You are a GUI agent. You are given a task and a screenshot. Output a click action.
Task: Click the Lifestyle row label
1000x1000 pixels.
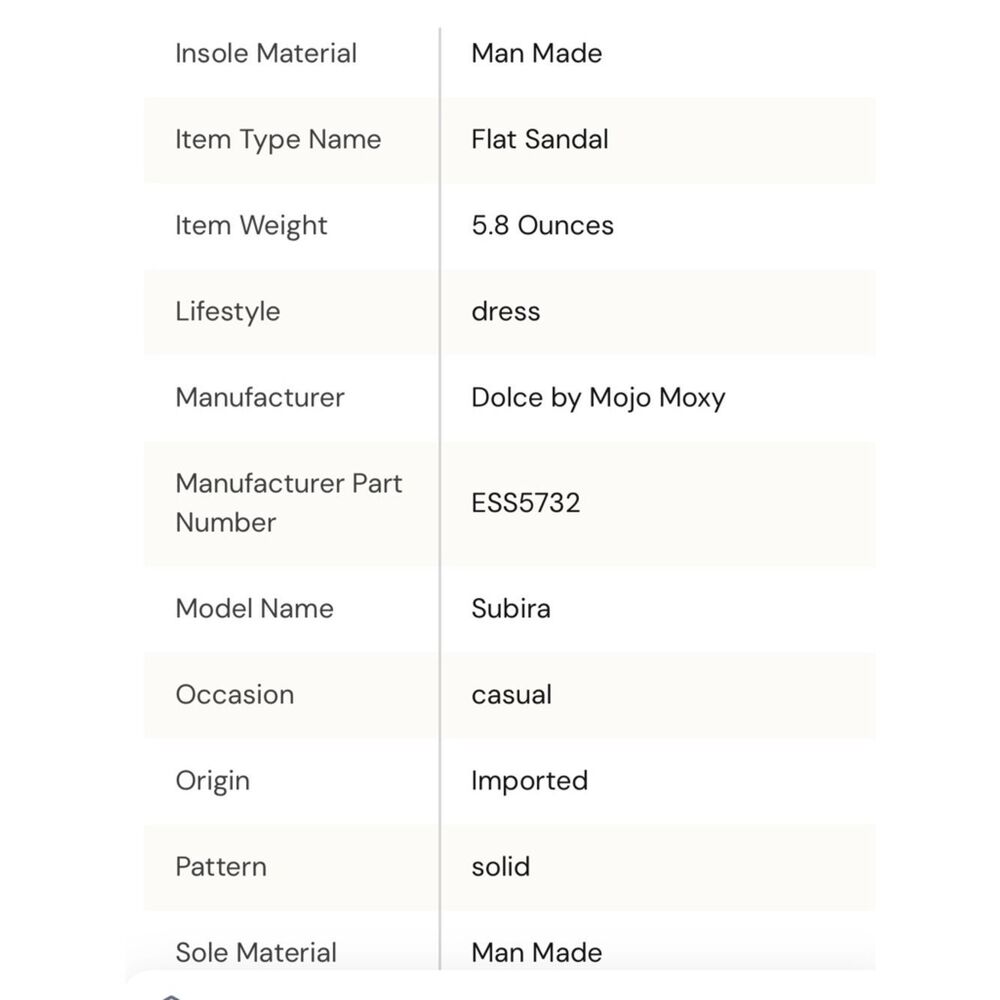[x=228, y=312]
